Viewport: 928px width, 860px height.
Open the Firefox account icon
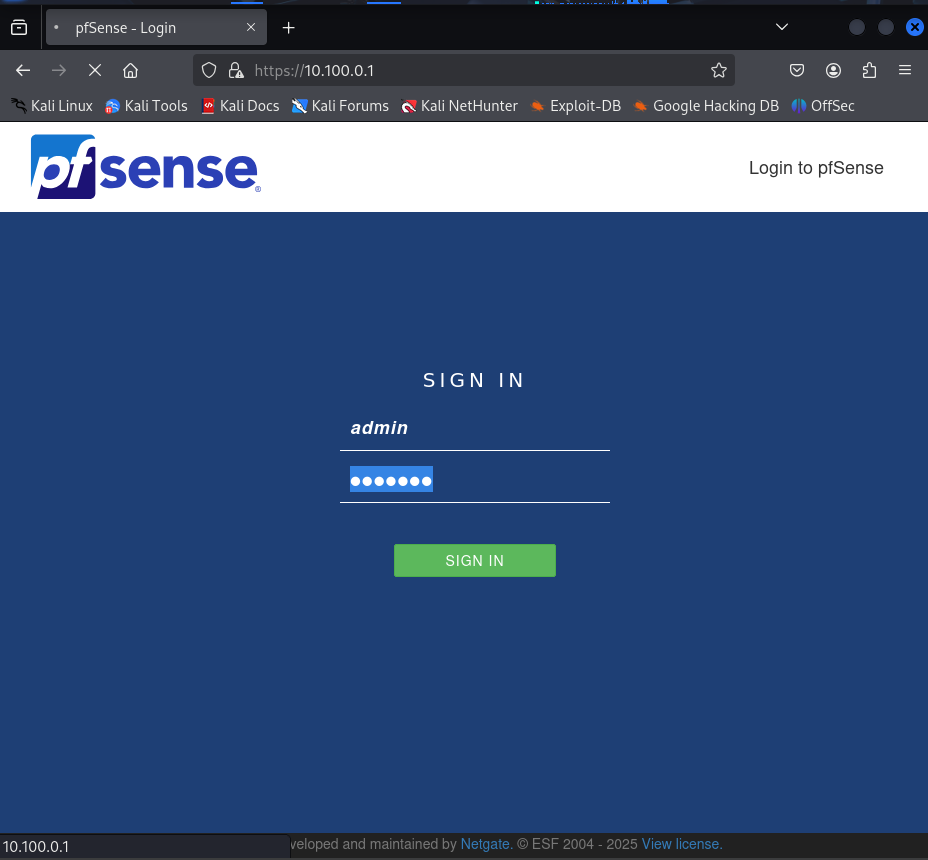pos(833,70)
